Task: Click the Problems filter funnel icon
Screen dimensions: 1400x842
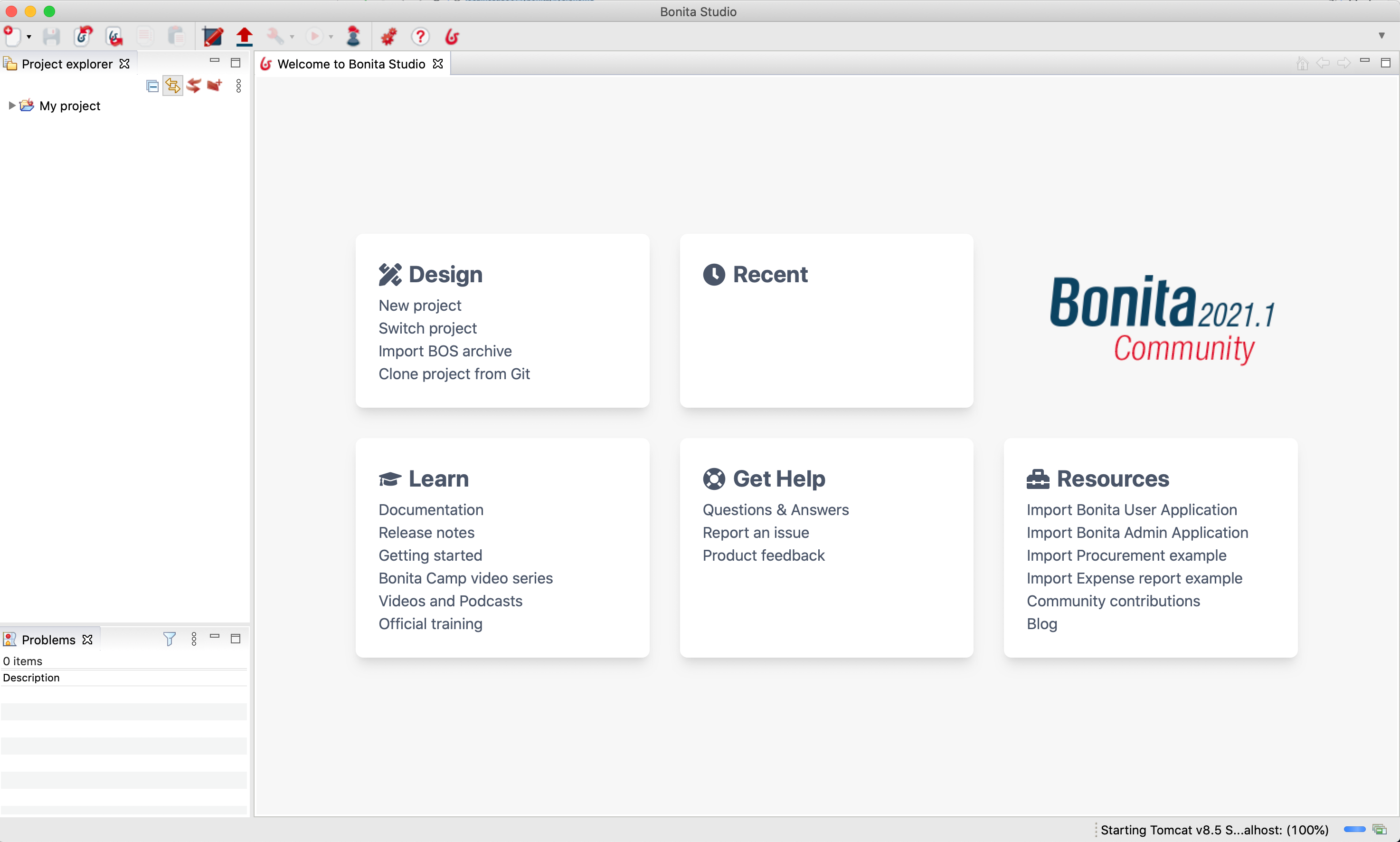Action: click(169, 639)
